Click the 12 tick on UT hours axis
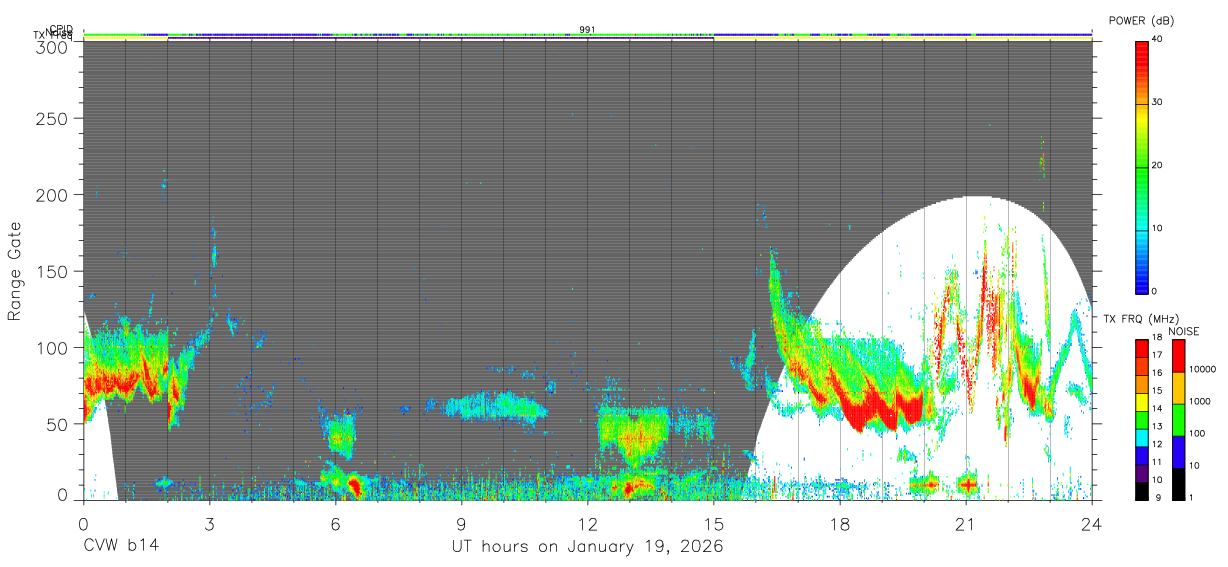 click(x=588, y=522)
